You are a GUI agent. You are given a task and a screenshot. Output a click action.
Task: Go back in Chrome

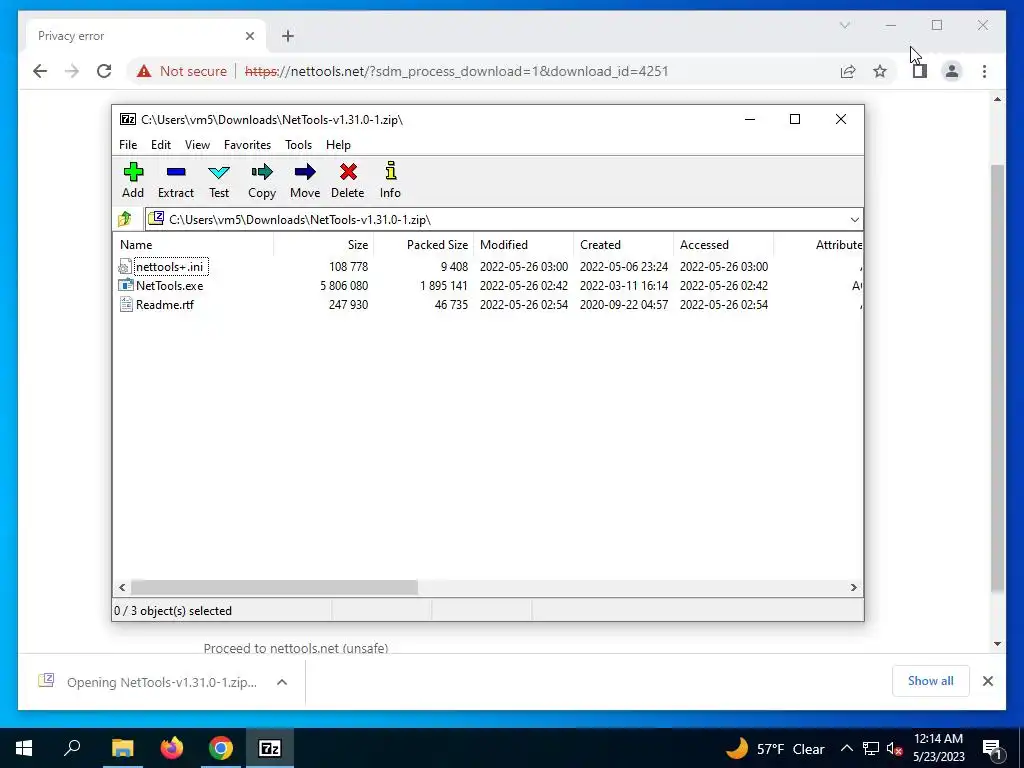[x=40, y=71]
